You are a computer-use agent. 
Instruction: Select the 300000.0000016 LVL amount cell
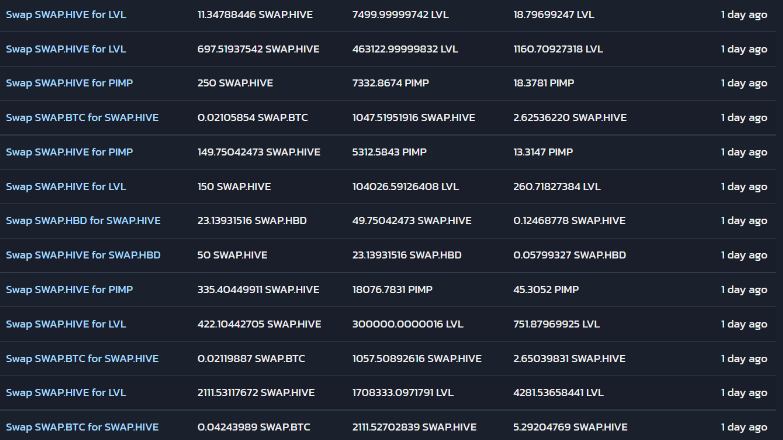tap(407, 324)
